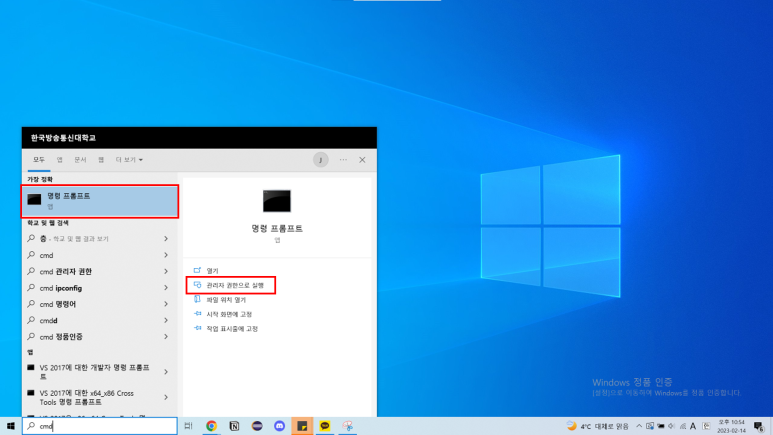Click the Meet Now tray icon
The image size is (773, 435).
coord(650,426)
